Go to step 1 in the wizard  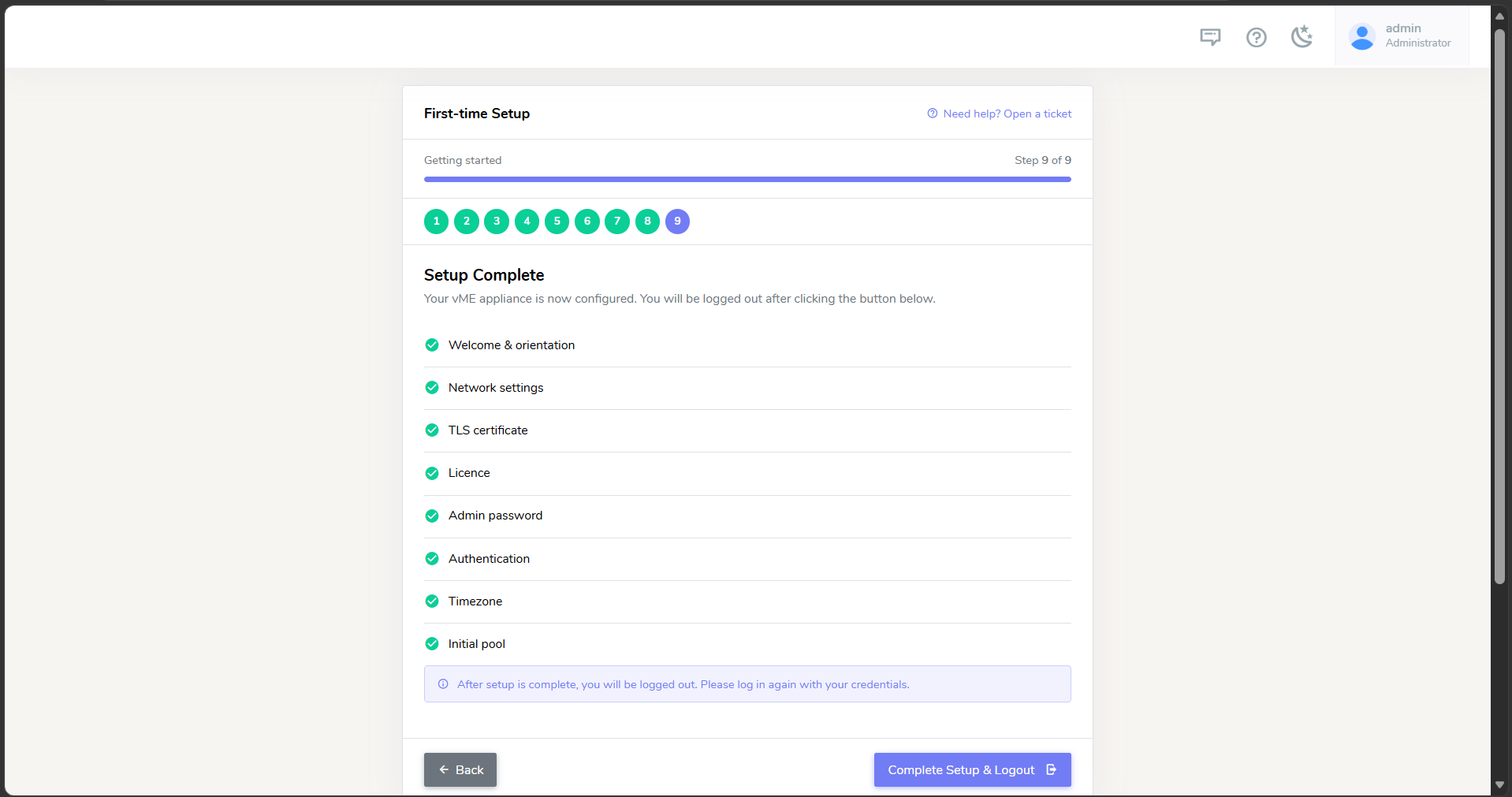coord(436,222)
